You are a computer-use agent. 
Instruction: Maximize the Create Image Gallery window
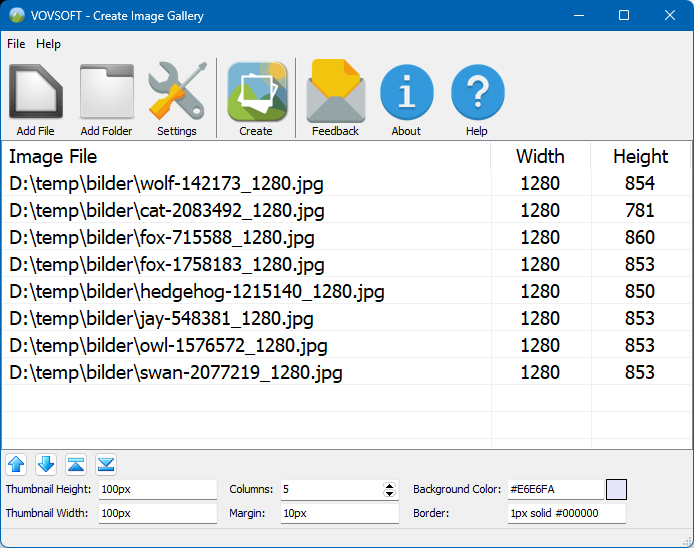tap(624, 15)
